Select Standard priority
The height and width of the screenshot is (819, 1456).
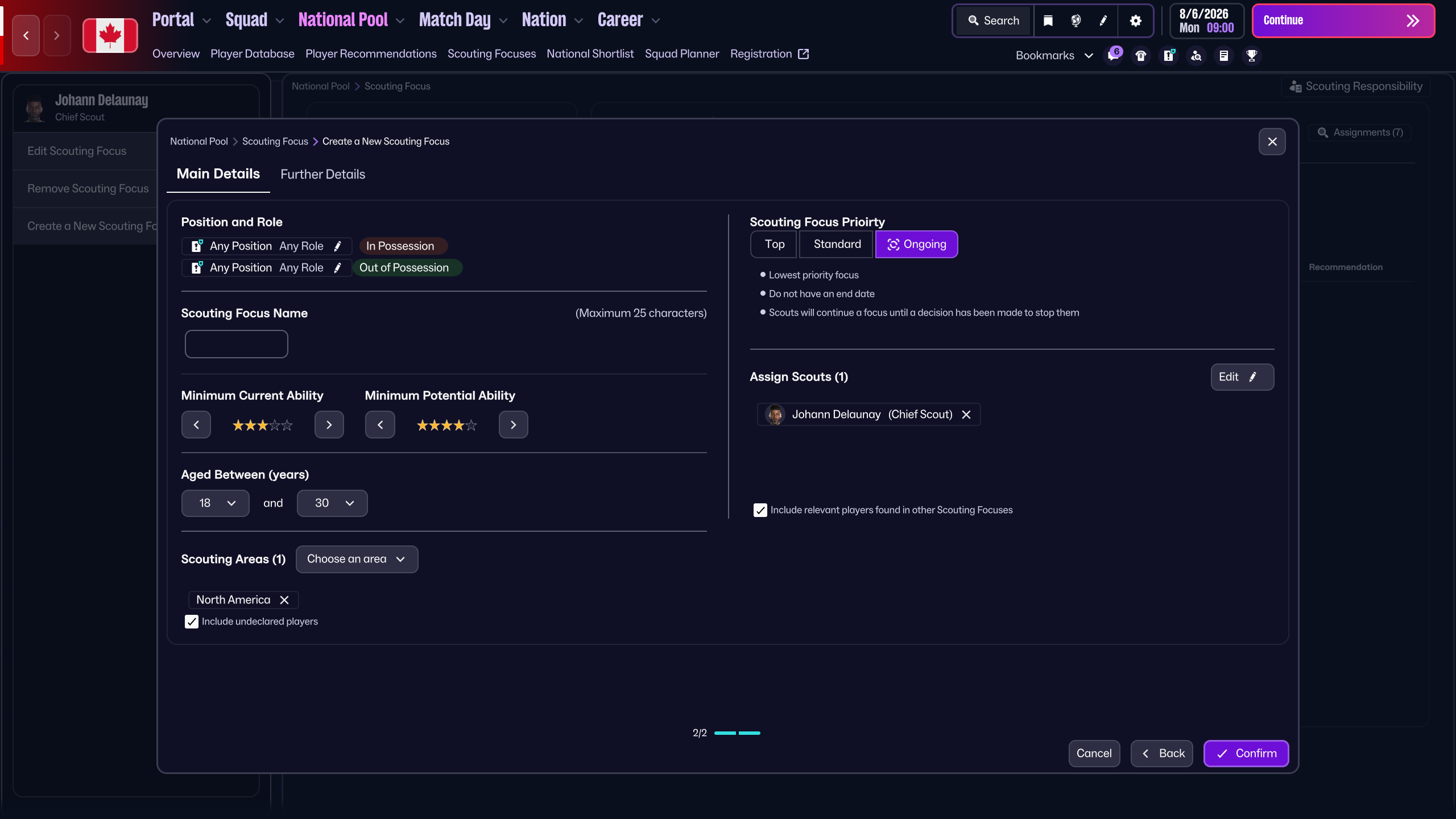coord(837,244)
